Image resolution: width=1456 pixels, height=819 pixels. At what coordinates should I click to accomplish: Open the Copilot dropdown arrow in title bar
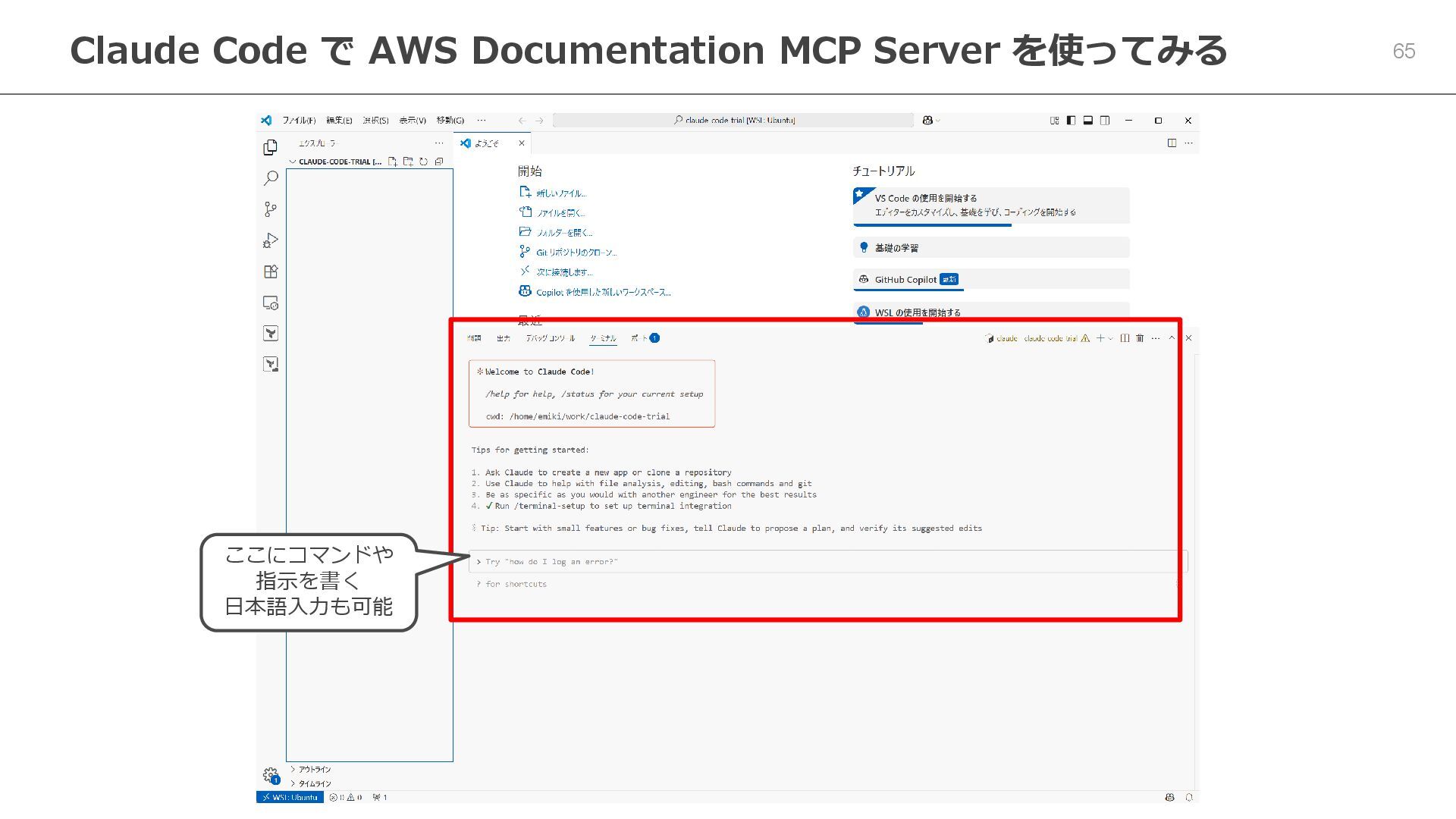tap(938, 121)
